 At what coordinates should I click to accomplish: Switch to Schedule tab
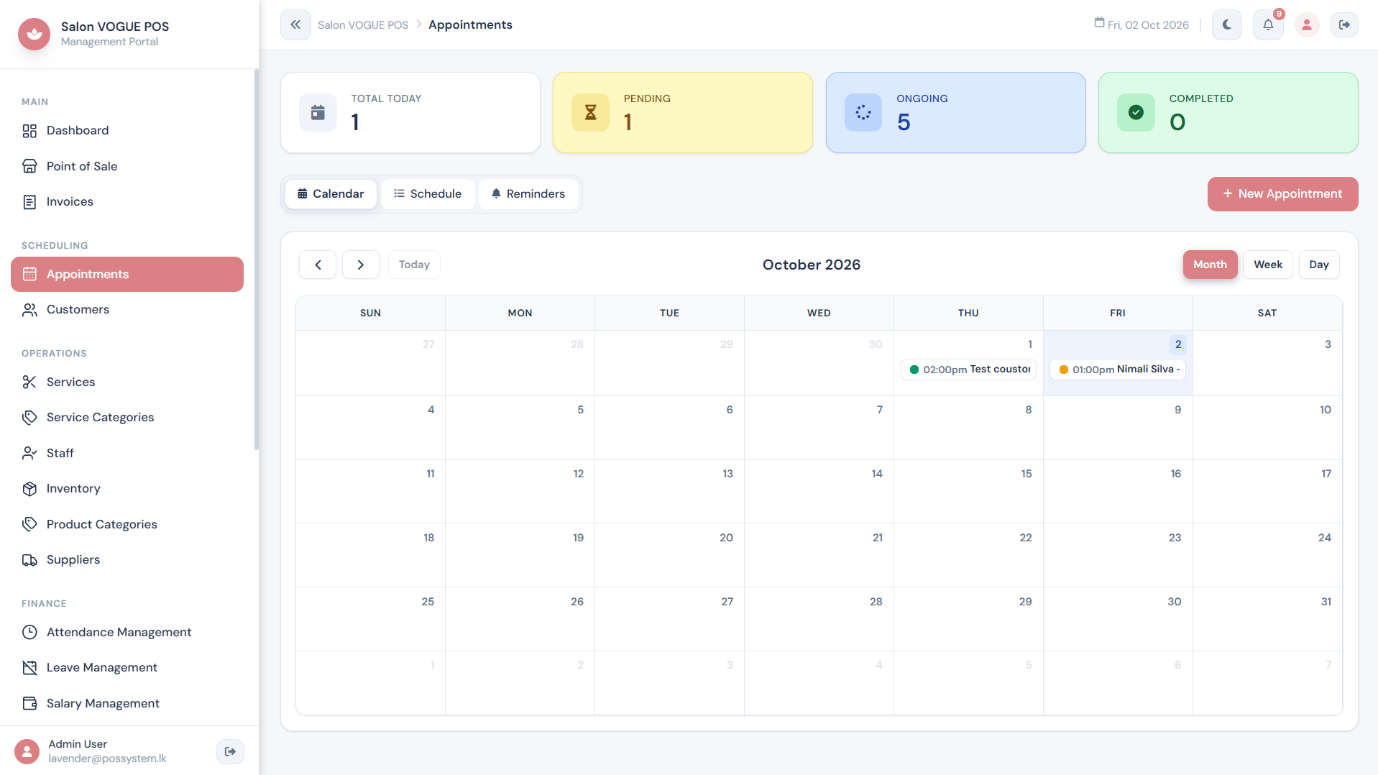[428, 194]
